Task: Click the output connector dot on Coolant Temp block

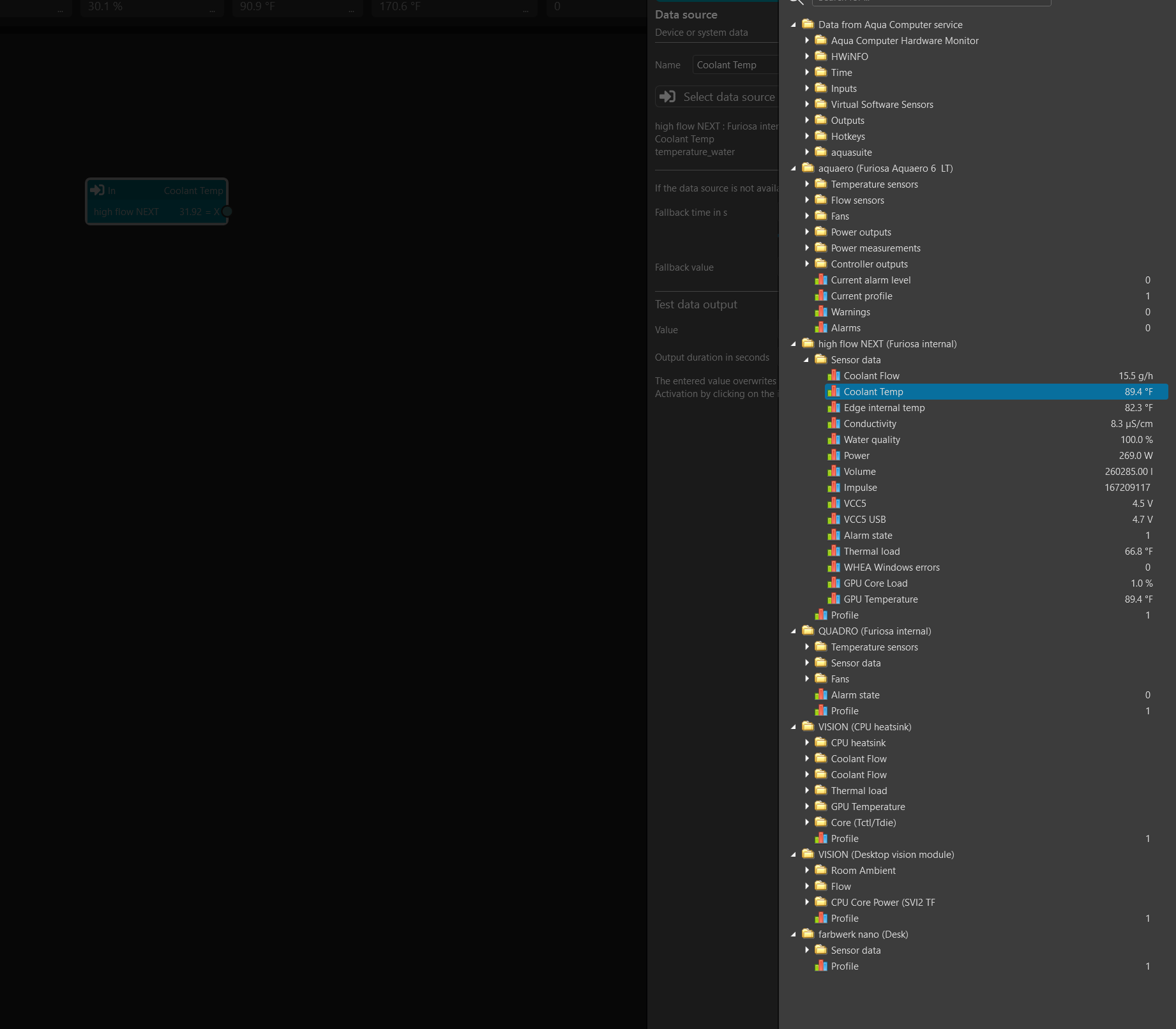Action: 227,211
